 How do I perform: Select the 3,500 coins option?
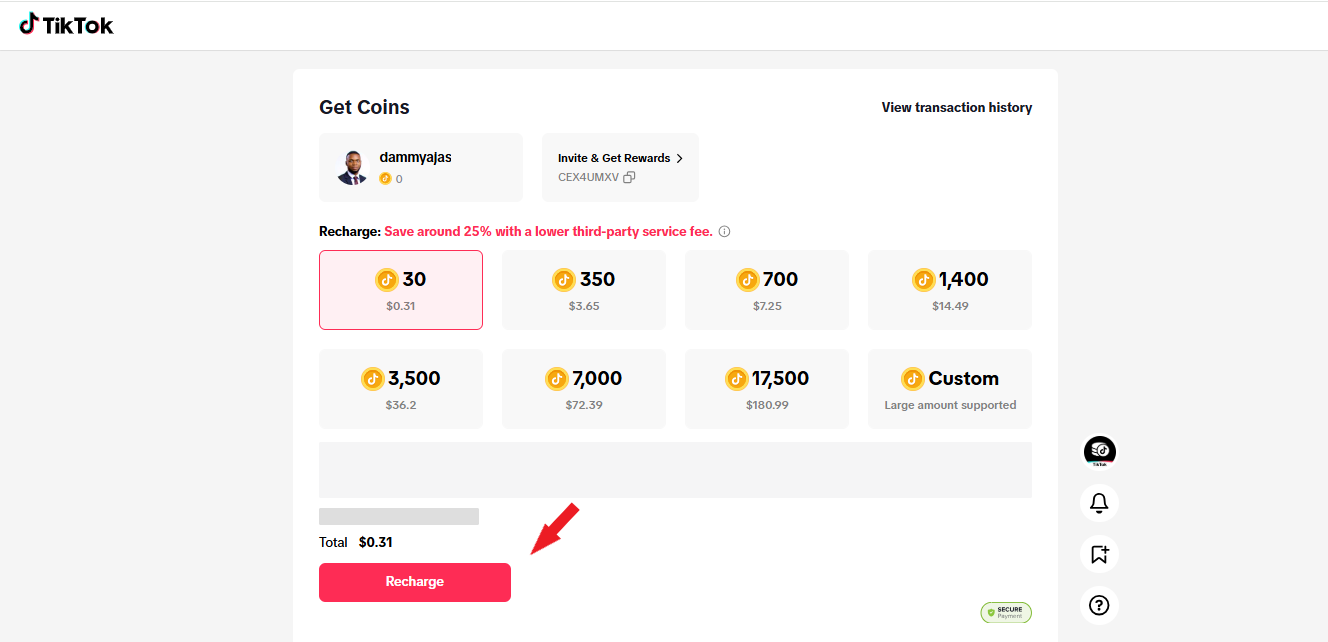tap(401, 389)
